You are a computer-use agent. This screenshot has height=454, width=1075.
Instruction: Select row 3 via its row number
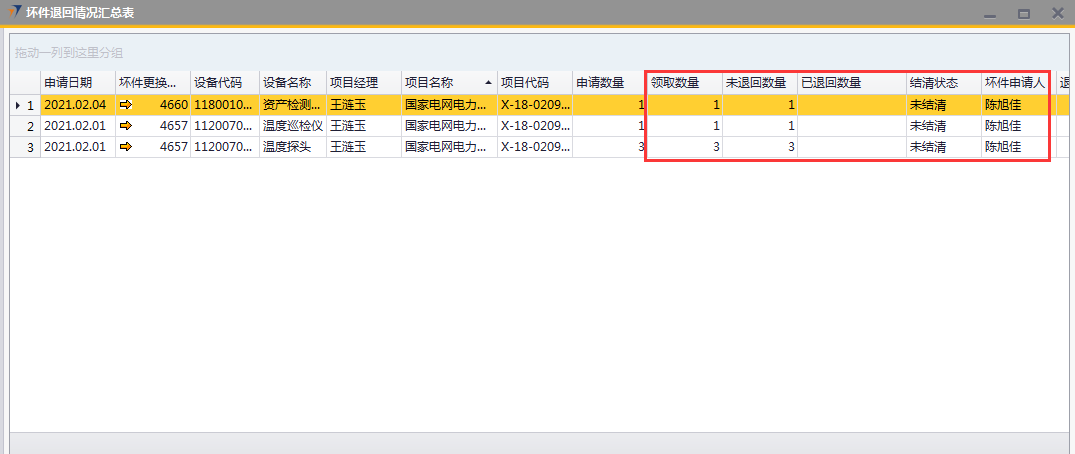coord(30,147)
